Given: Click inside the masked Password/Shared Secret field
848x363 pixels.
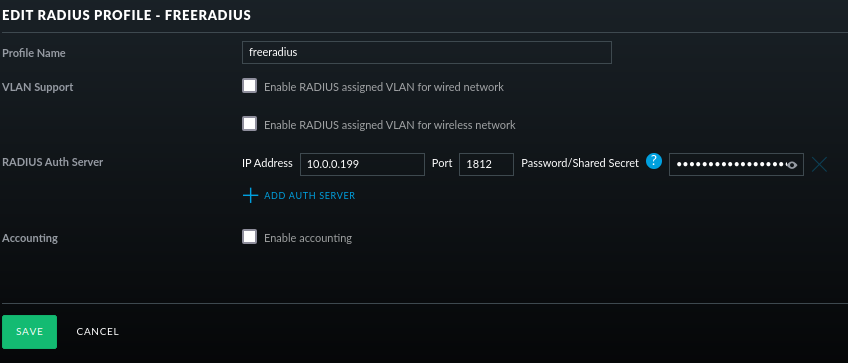Looking at the screenshot, I should [736, 164].
